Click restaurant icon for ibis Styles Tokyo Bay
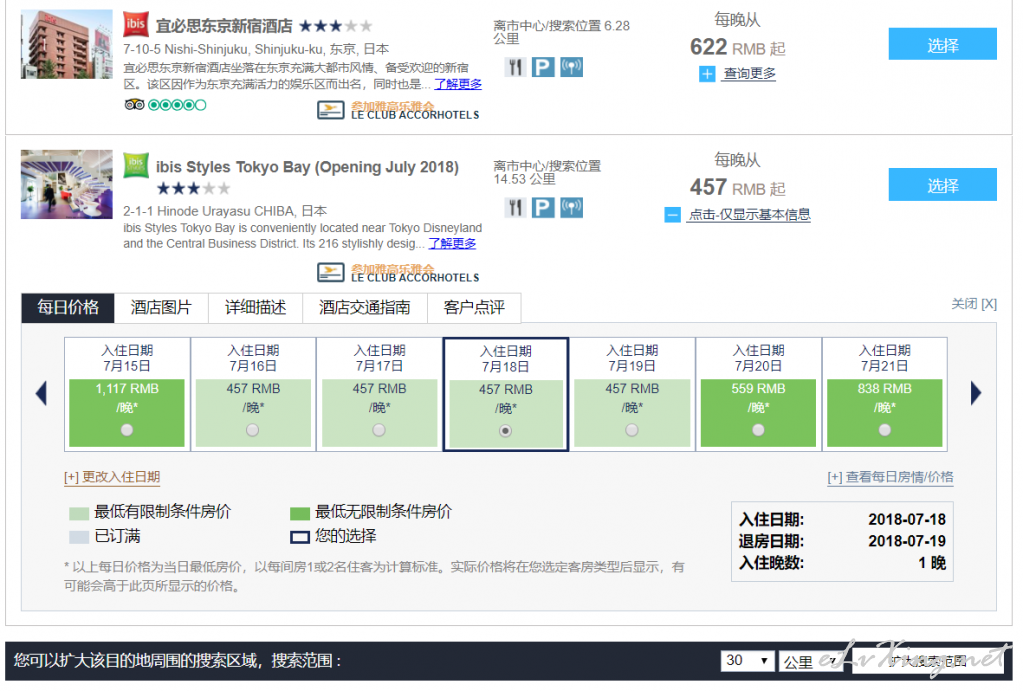 click(x=515, y=207)
